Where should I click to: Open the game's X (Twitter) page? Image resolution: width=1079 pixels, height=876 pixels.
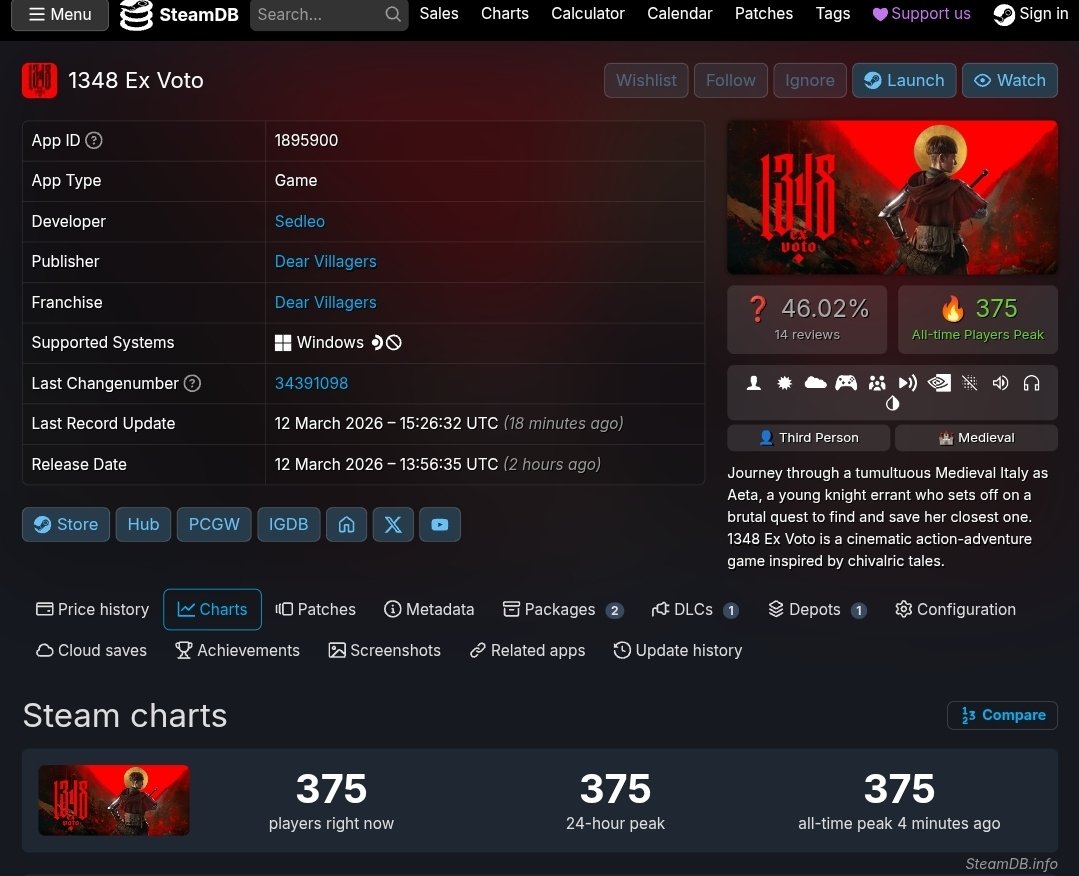(x=393, y=524)
